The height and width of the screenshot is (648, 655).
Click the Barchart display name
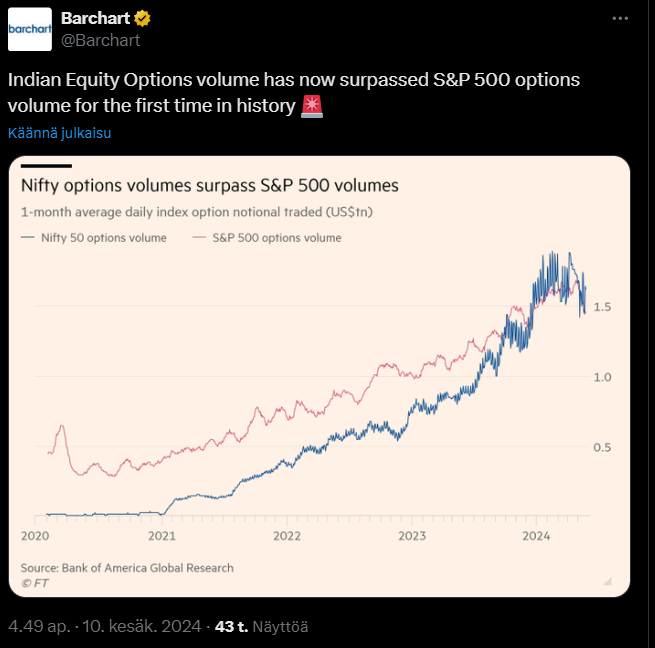[95, 19]
